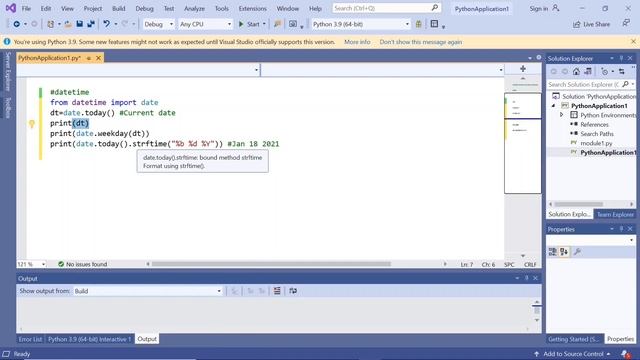This screenshot has height=360, width=640.
Task: Click the Home icon in Solution Explorer
Action: tap(576, 71)
